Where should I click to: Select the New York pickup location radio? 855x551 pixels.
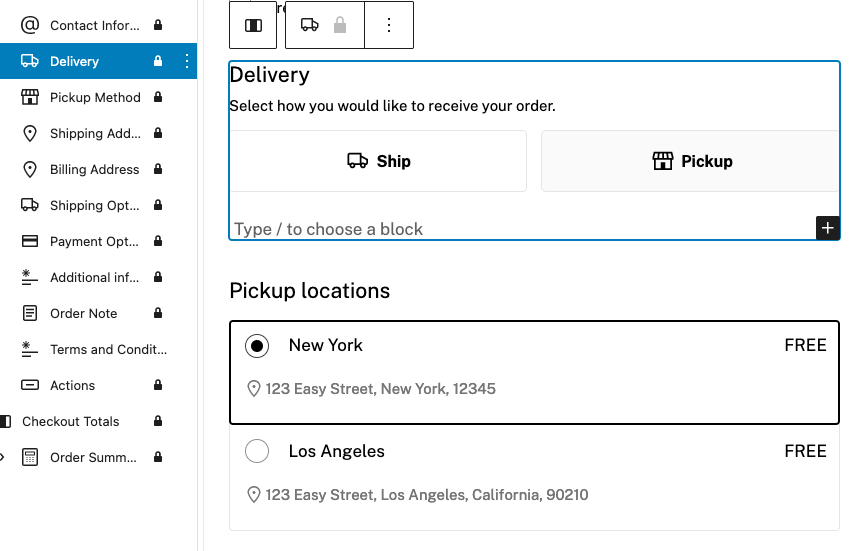[x=257, y=346]
